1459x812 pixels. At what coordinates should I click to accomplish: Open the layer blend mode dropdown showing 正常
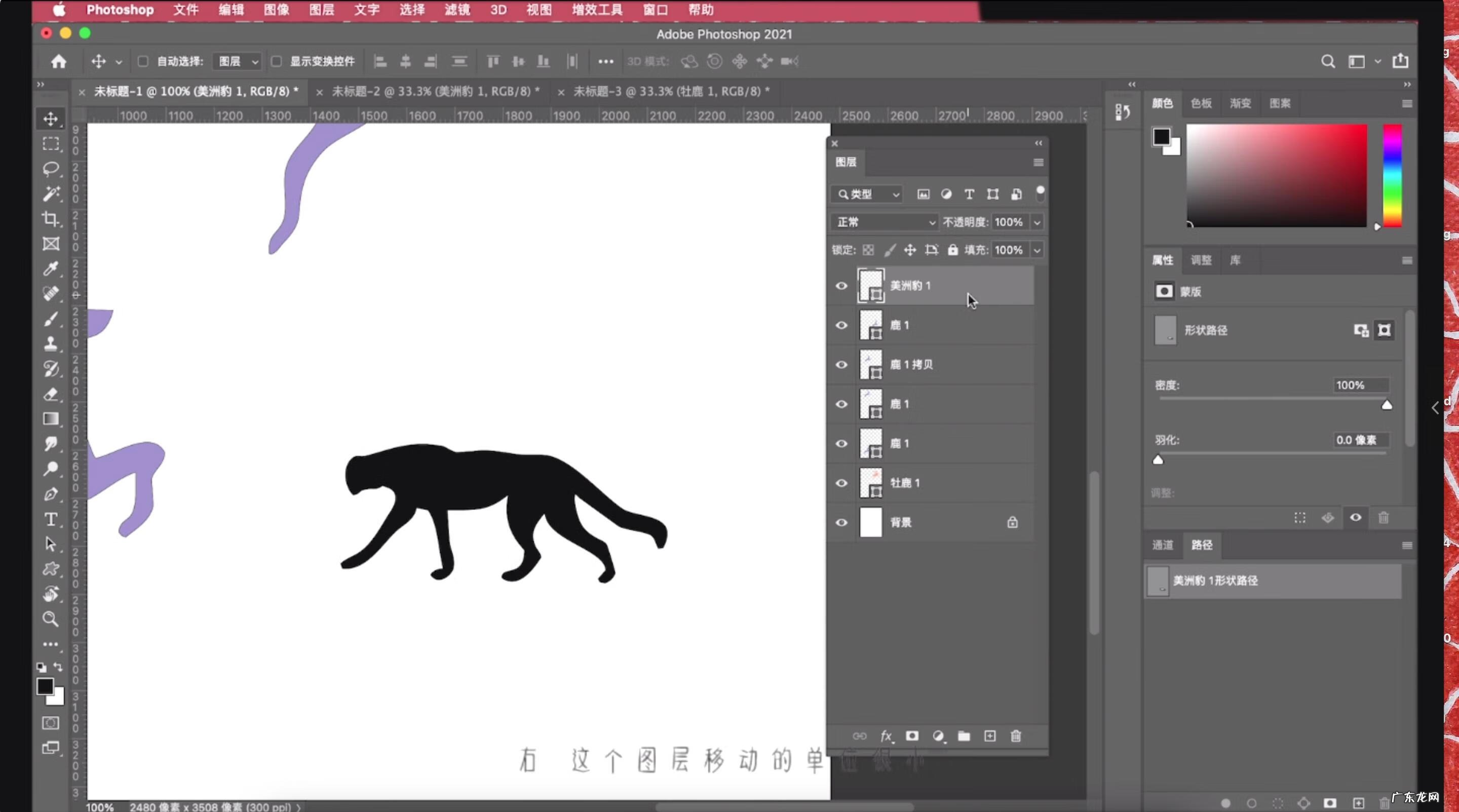pyautogui.click(x=884, y=222)
